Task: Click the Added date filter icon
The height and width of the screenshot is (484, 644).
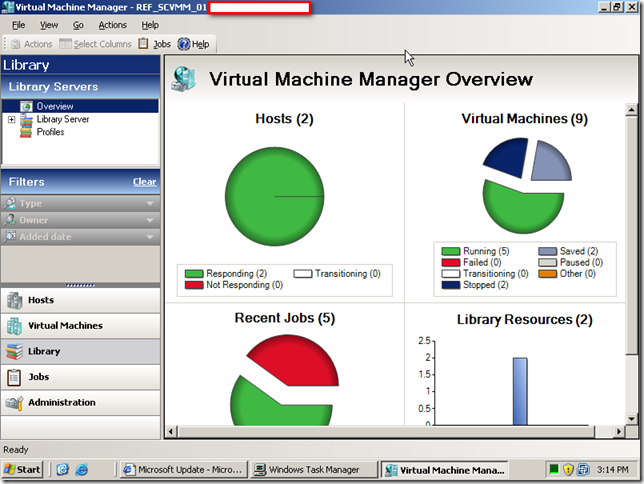Action: coord(10,236)
